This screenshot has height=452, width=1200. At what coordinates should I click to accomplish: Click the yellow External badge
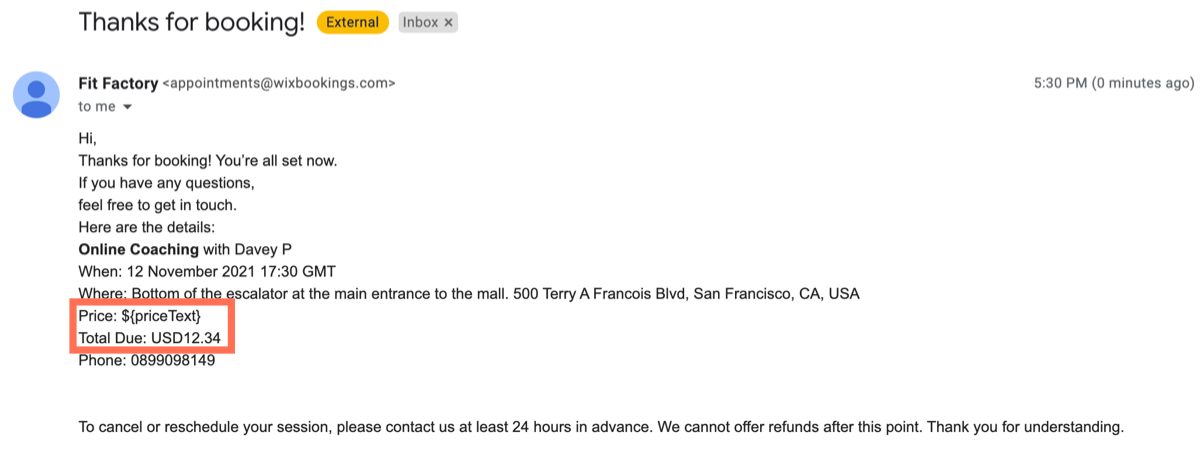[x=353, y=22]
